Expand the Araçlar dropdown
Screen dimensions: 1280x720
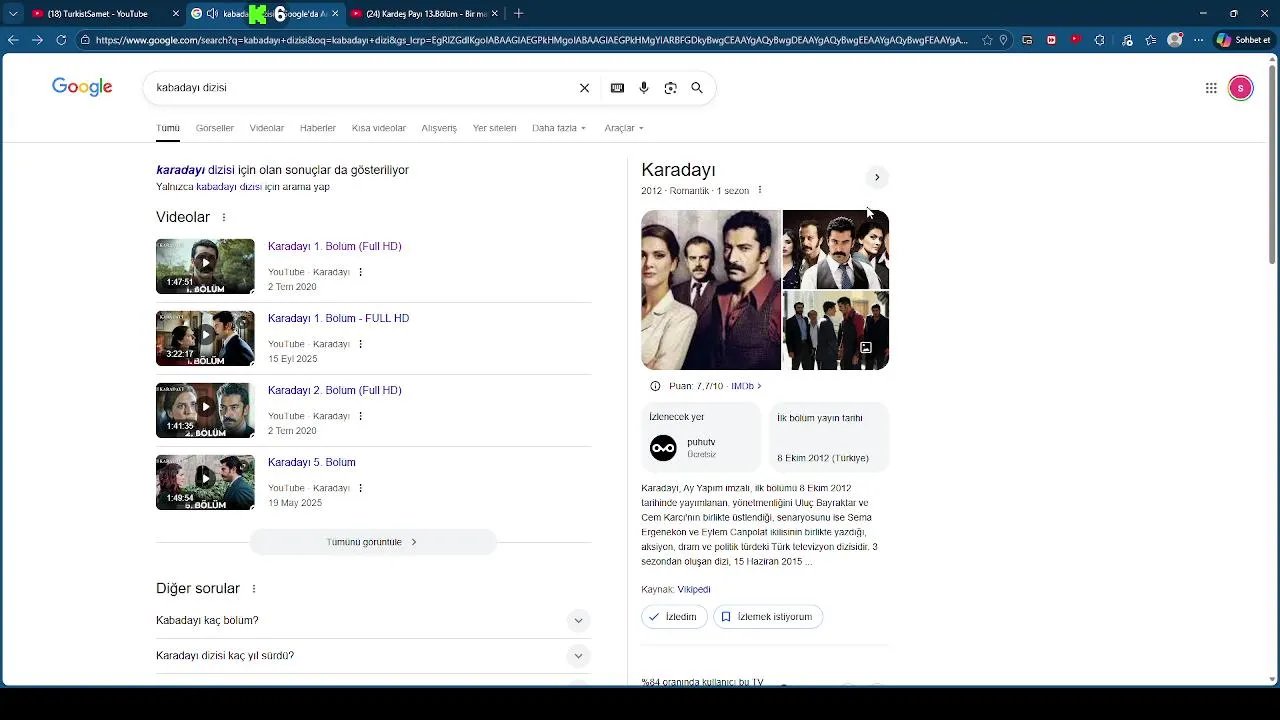(x=624, y=128)
